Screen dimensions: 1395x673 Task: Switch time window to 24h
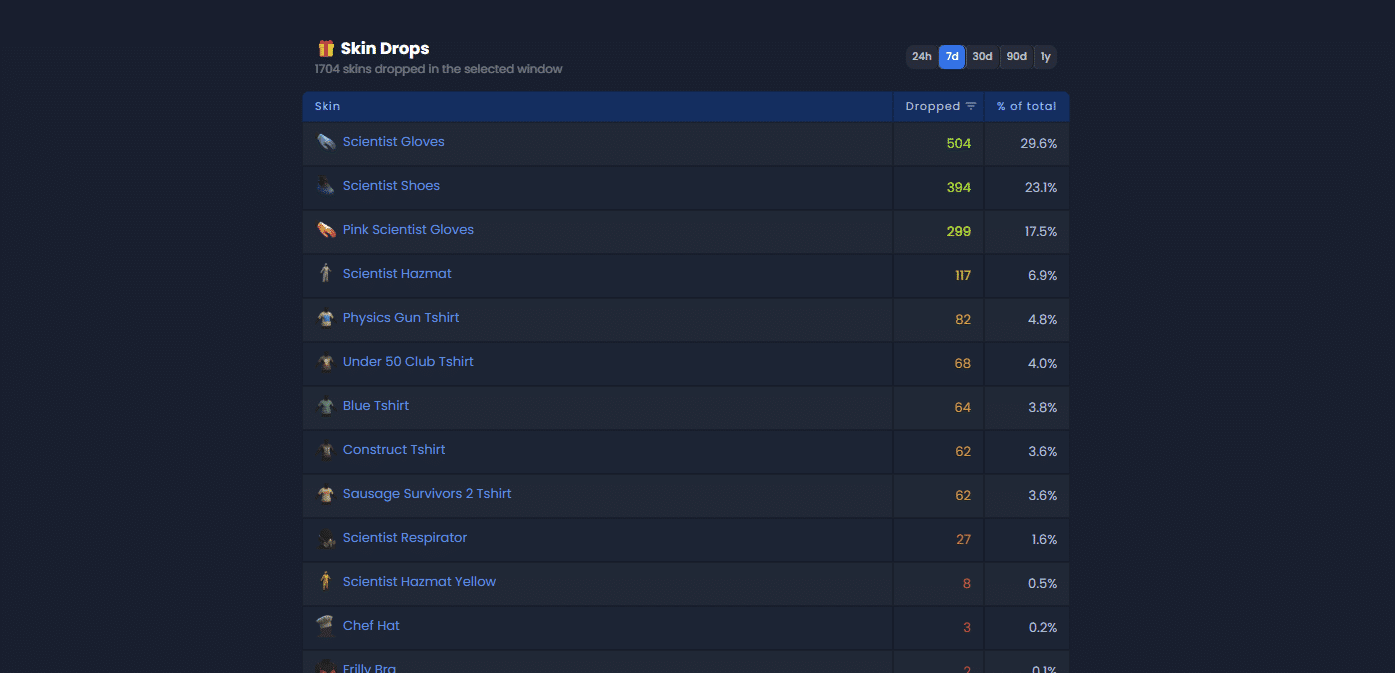922,57
